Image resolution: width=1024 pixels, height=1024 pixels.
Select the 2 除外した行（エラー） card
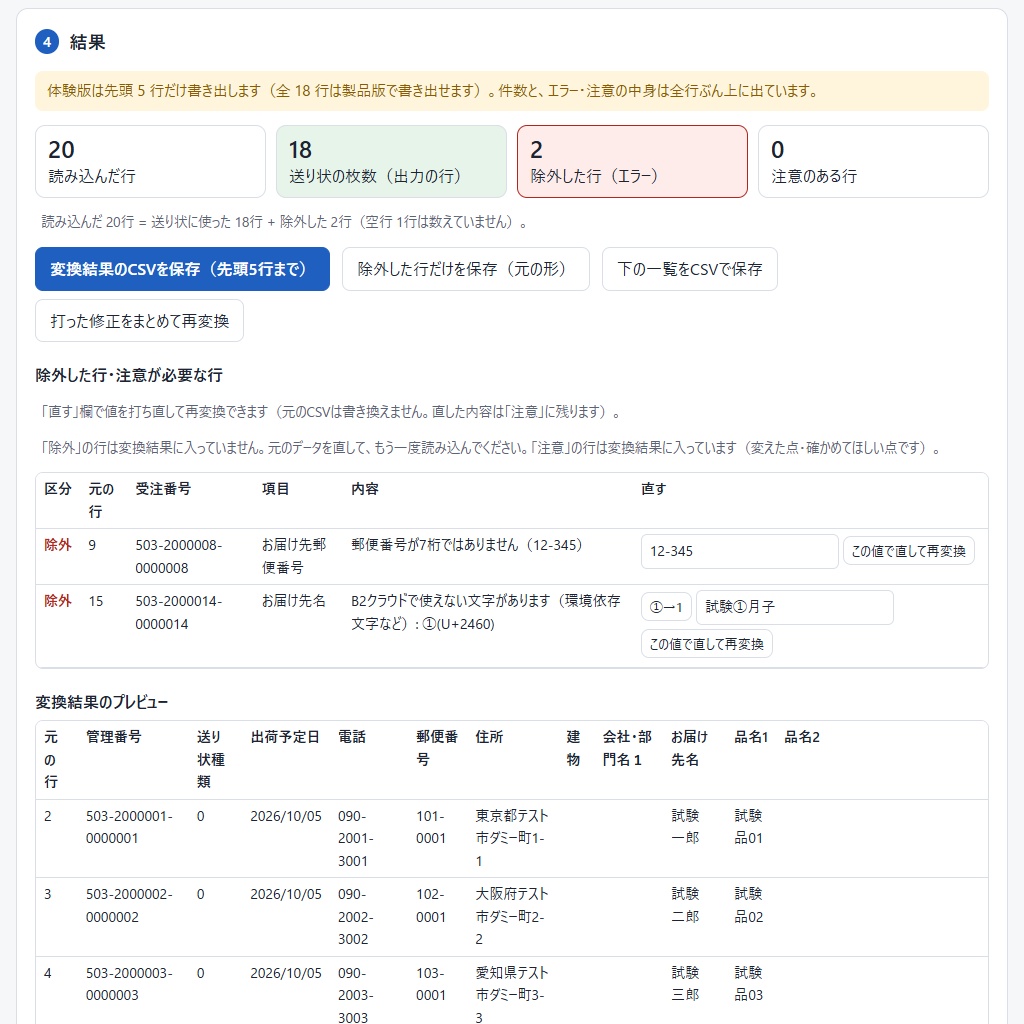pos(632,161)
